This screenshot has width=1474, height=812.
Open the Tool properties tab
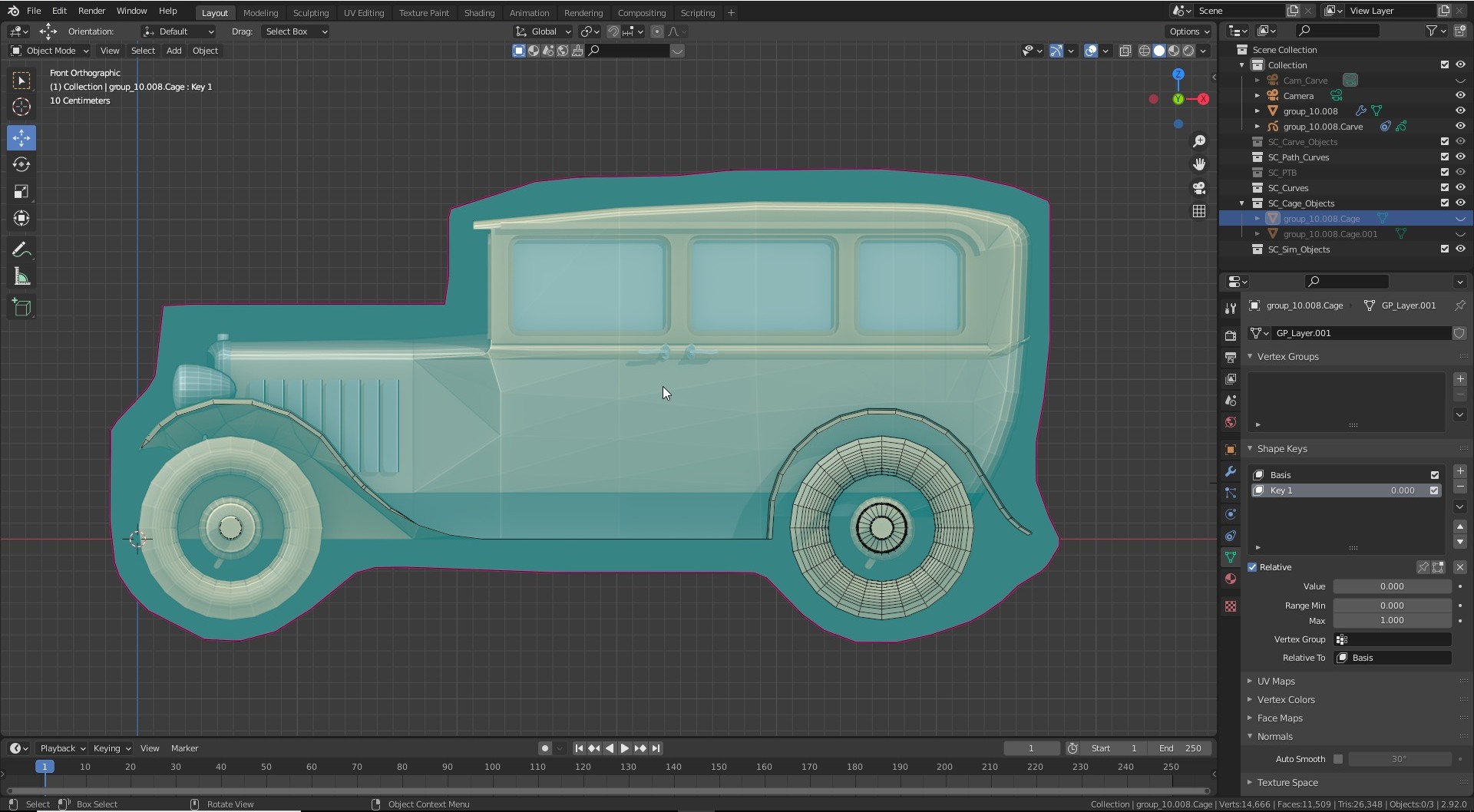point(1231,308)
